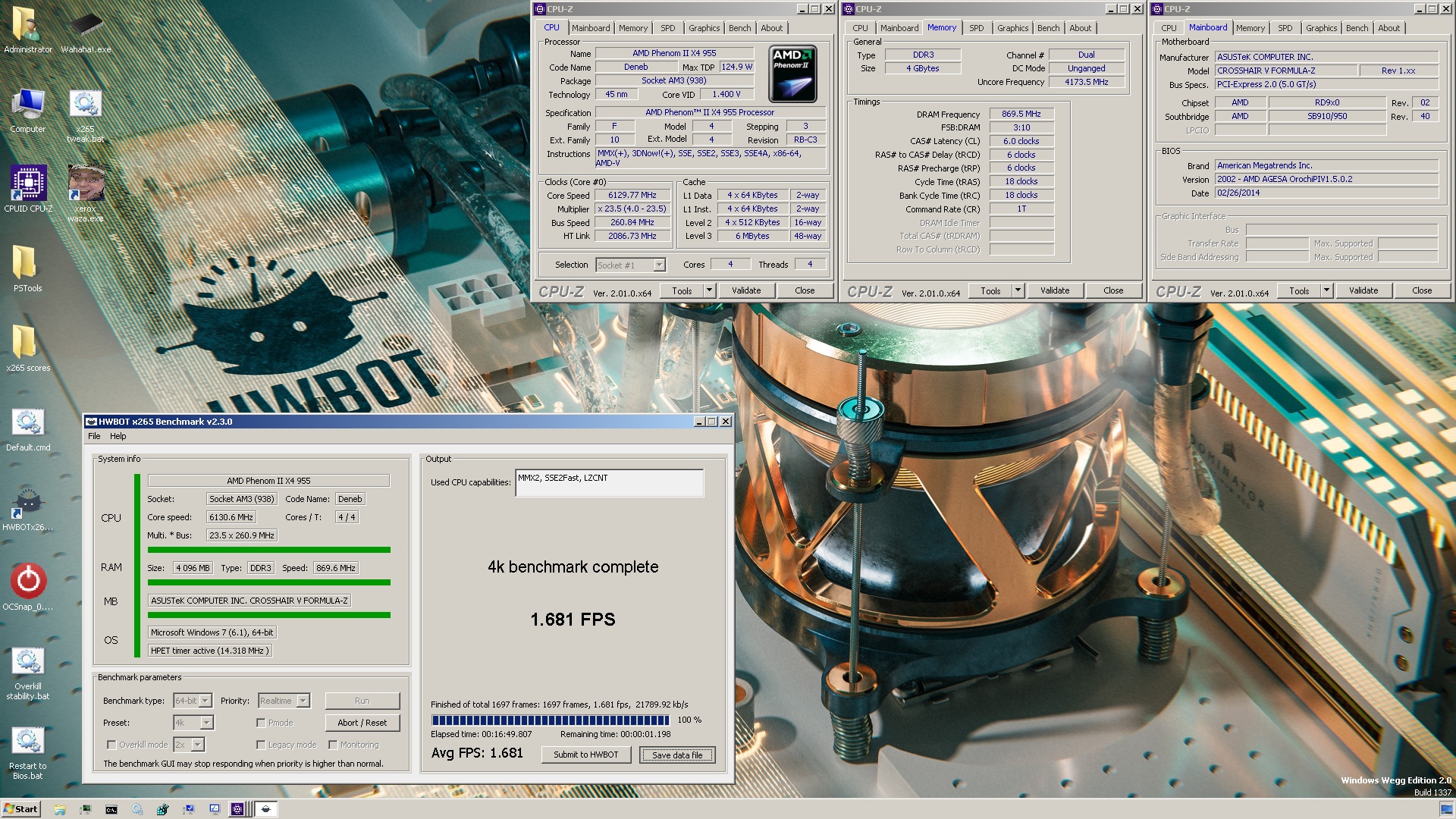Click the Save data file button
This screenshot has height=819, width=1456.
coord(677,755)
